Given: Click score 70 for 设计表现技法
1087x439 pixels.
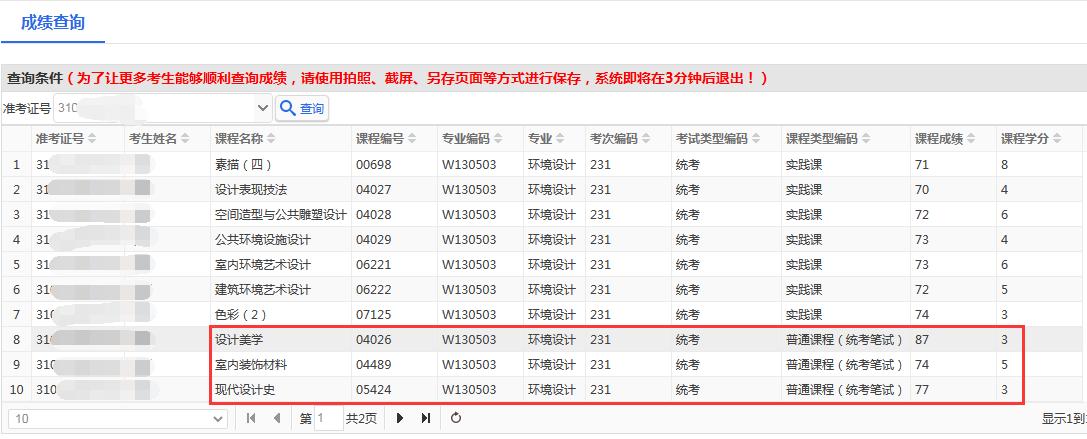Looking at the screenshot, I should pyautogui.click(x=922, y=190).
